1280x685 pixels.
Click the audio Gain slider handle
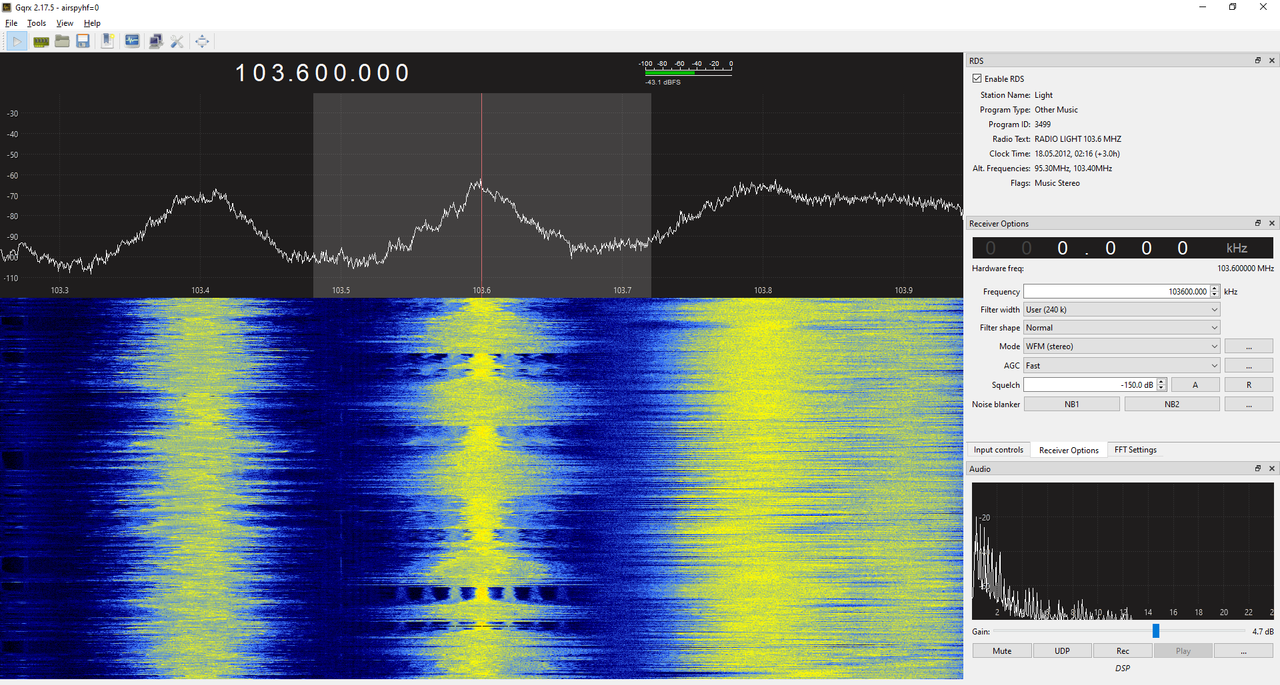1156,631
